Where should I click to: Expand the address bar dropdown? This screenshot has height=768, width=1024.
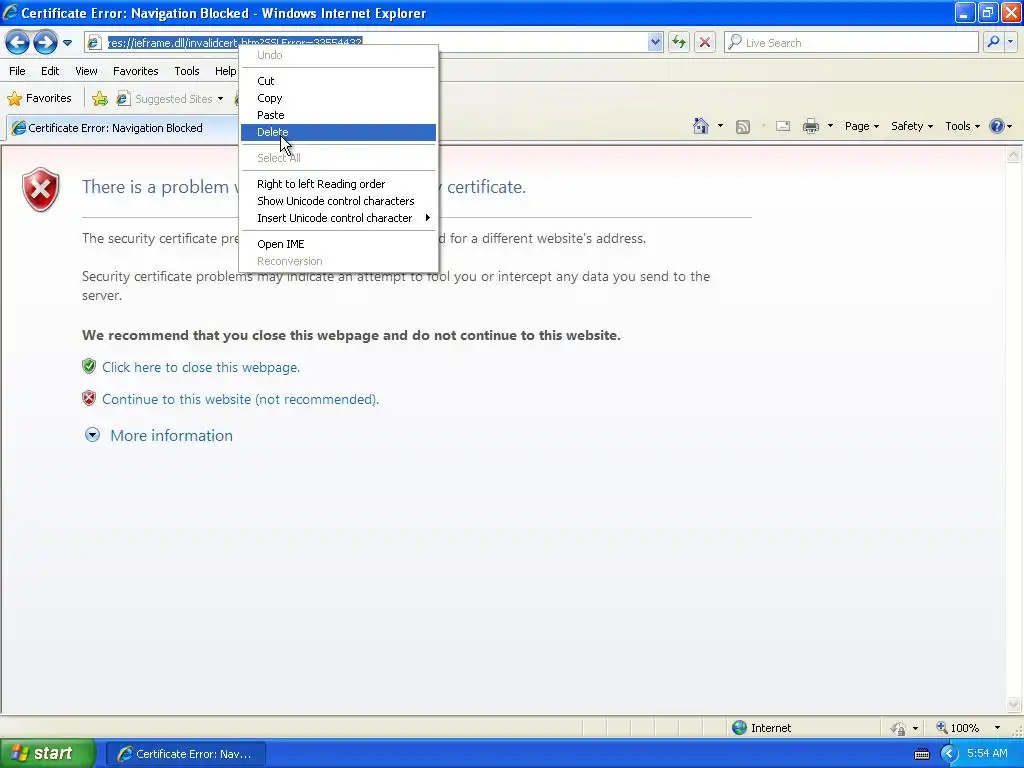655,42
